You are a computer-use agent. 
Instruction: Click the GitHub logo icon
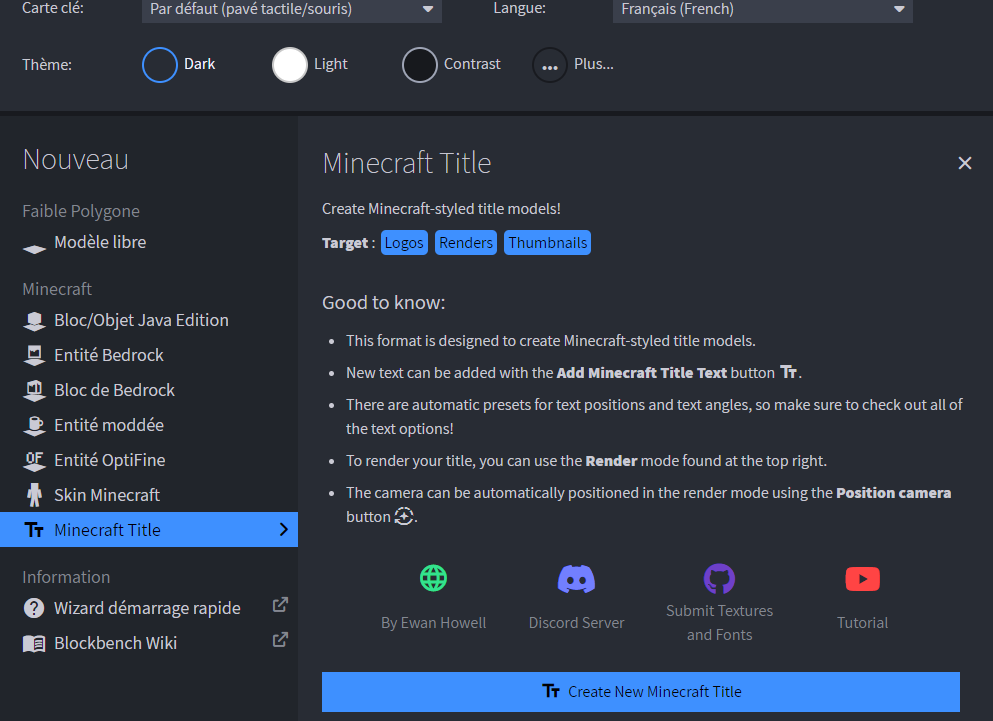tap(719, 578)
